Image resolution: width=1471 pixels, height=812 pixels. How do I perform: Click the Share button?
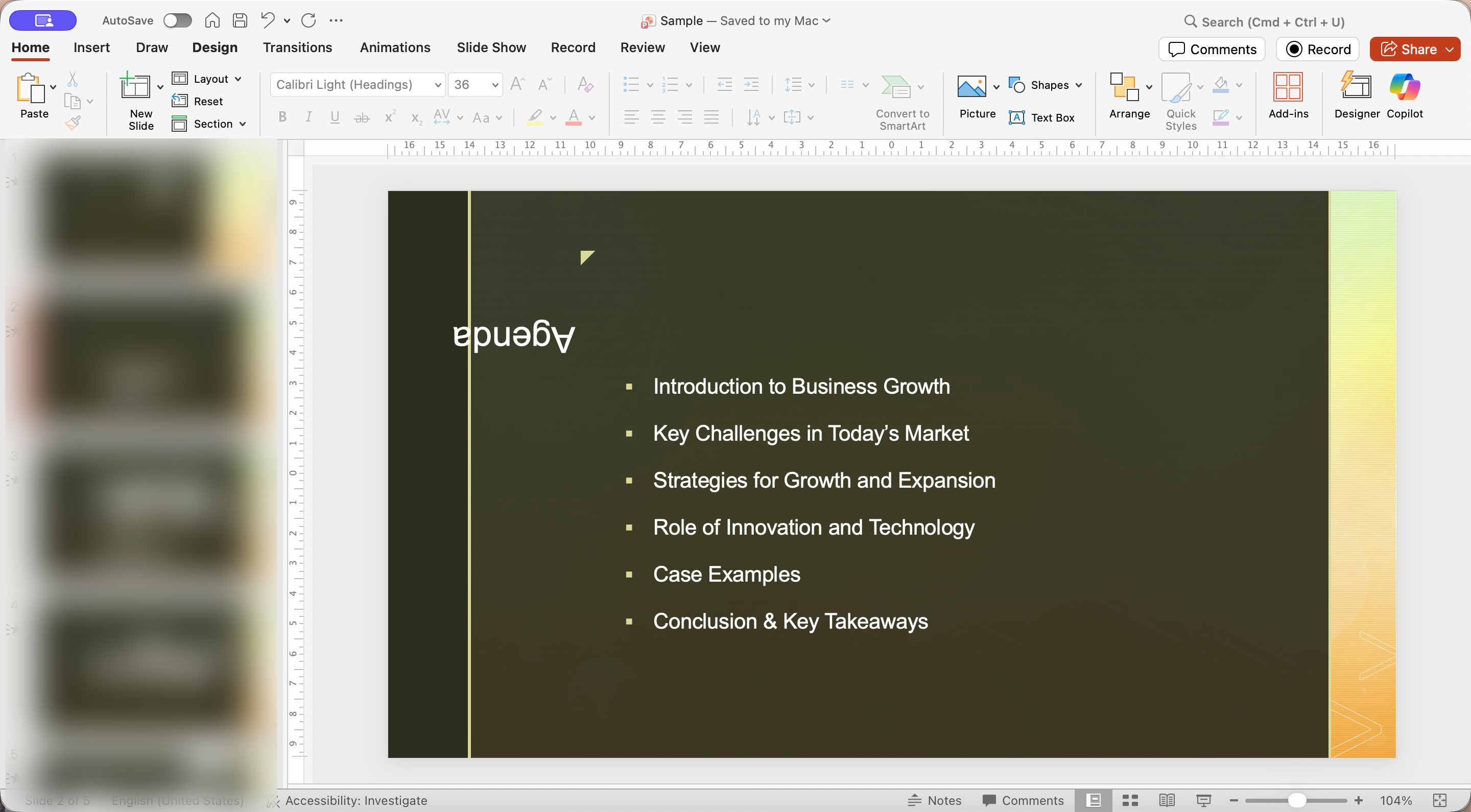coord(1408,49)
